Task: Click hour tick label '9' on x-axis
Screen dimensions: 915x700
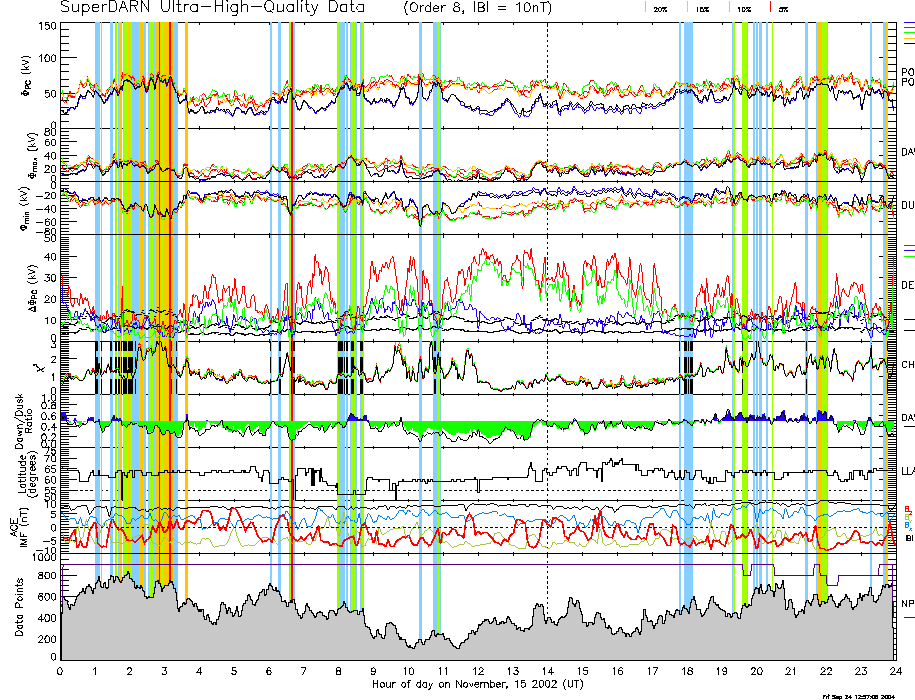Action: pyautogui.click(x=373, y=671)
